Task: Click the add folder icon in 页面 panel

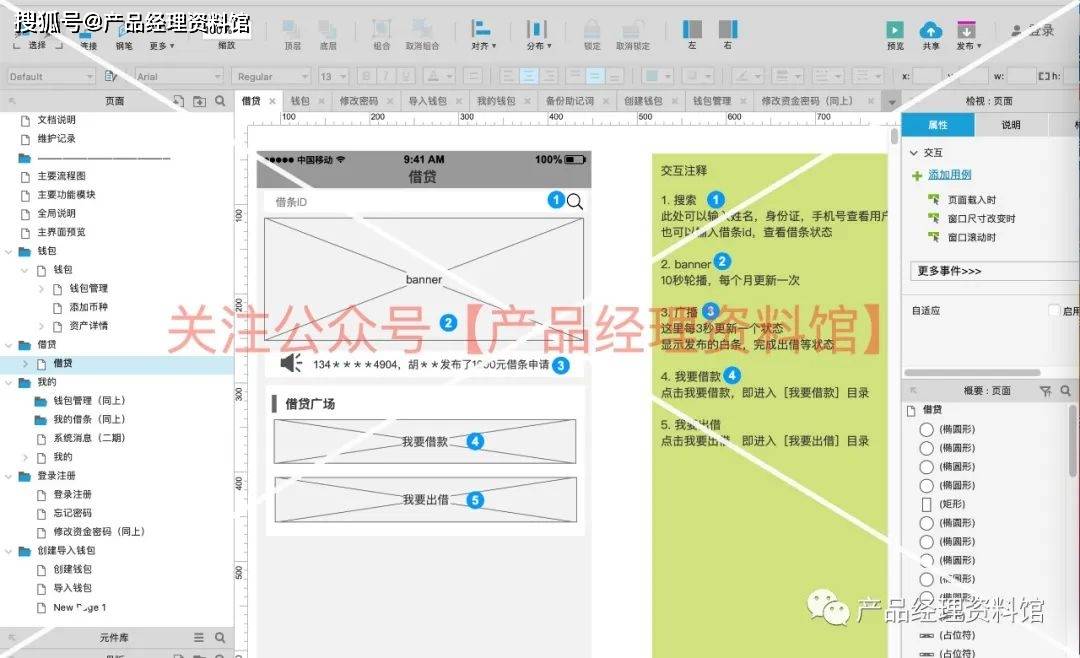Action: pos(200,101)
